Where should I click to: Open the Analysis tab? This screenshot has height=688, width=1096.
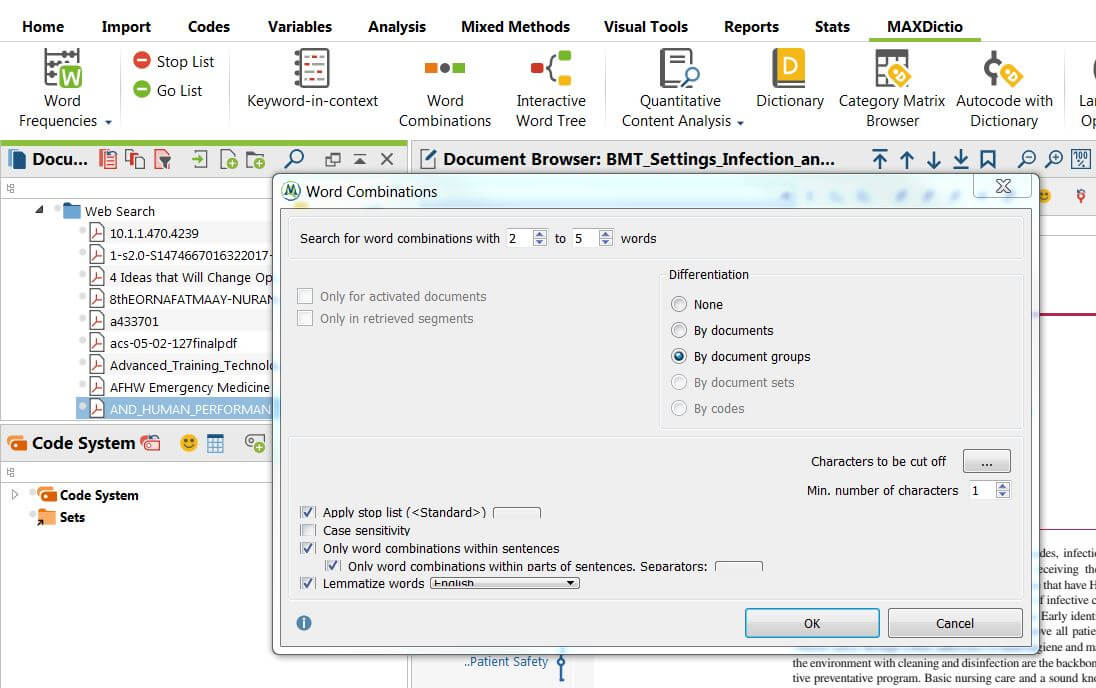point(397,27)
